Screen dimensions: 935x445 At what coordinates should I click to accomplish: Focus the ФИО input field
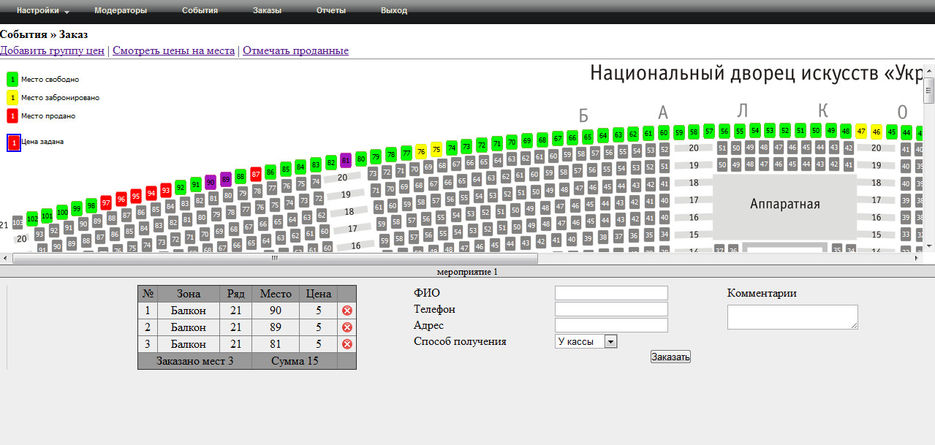(610, 293)
